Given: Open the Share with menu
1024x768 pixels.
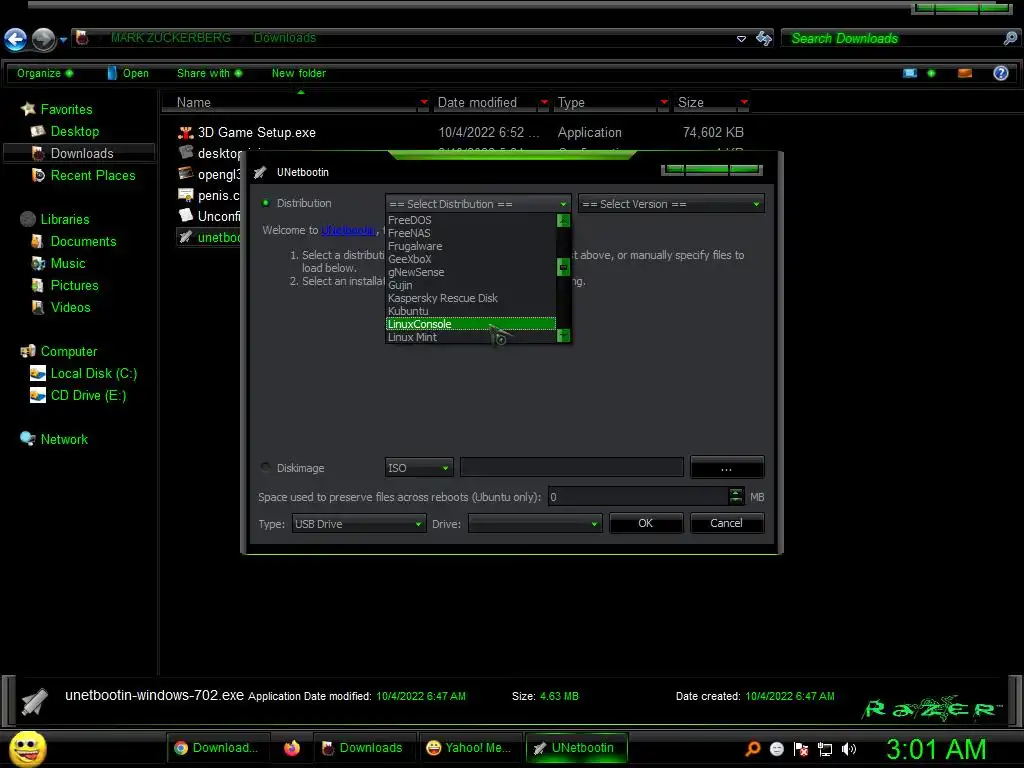Looking at the screenshot, I should [x=210, y=73].
